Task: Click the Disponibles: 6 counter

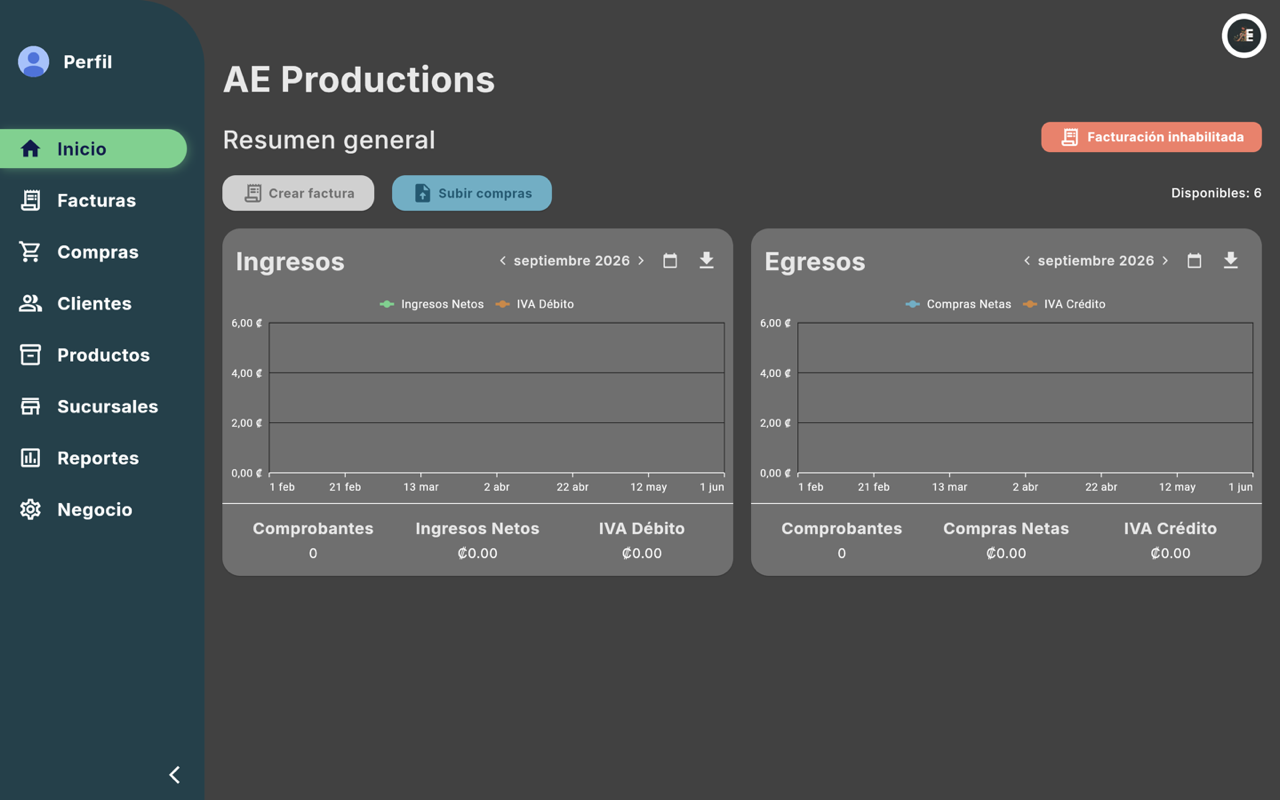Action: [x=1216, y=193]
